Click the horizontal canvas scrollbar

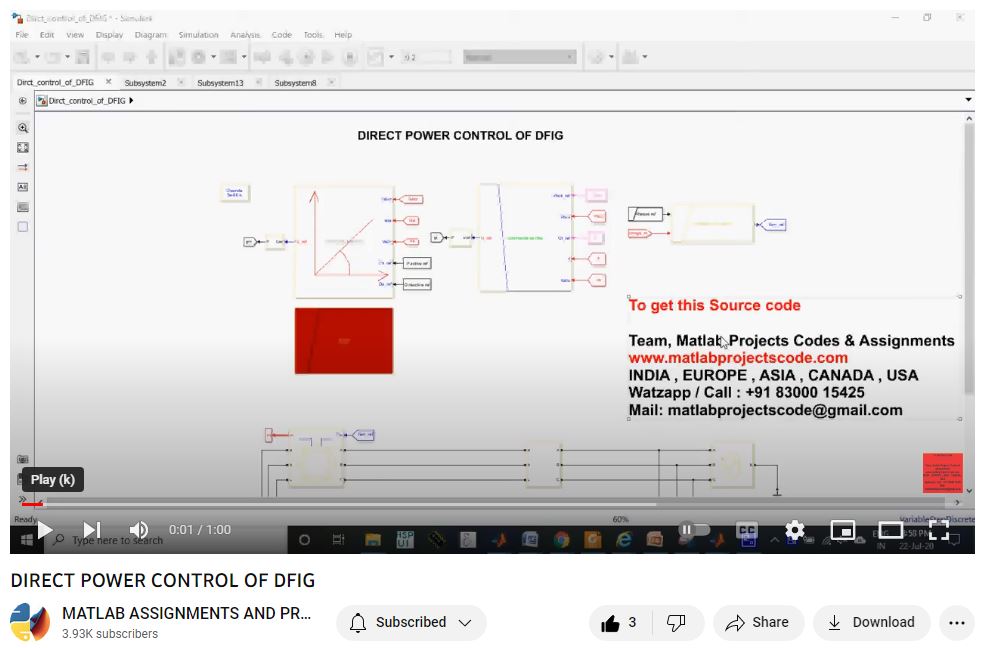click(x=496, y=502)
